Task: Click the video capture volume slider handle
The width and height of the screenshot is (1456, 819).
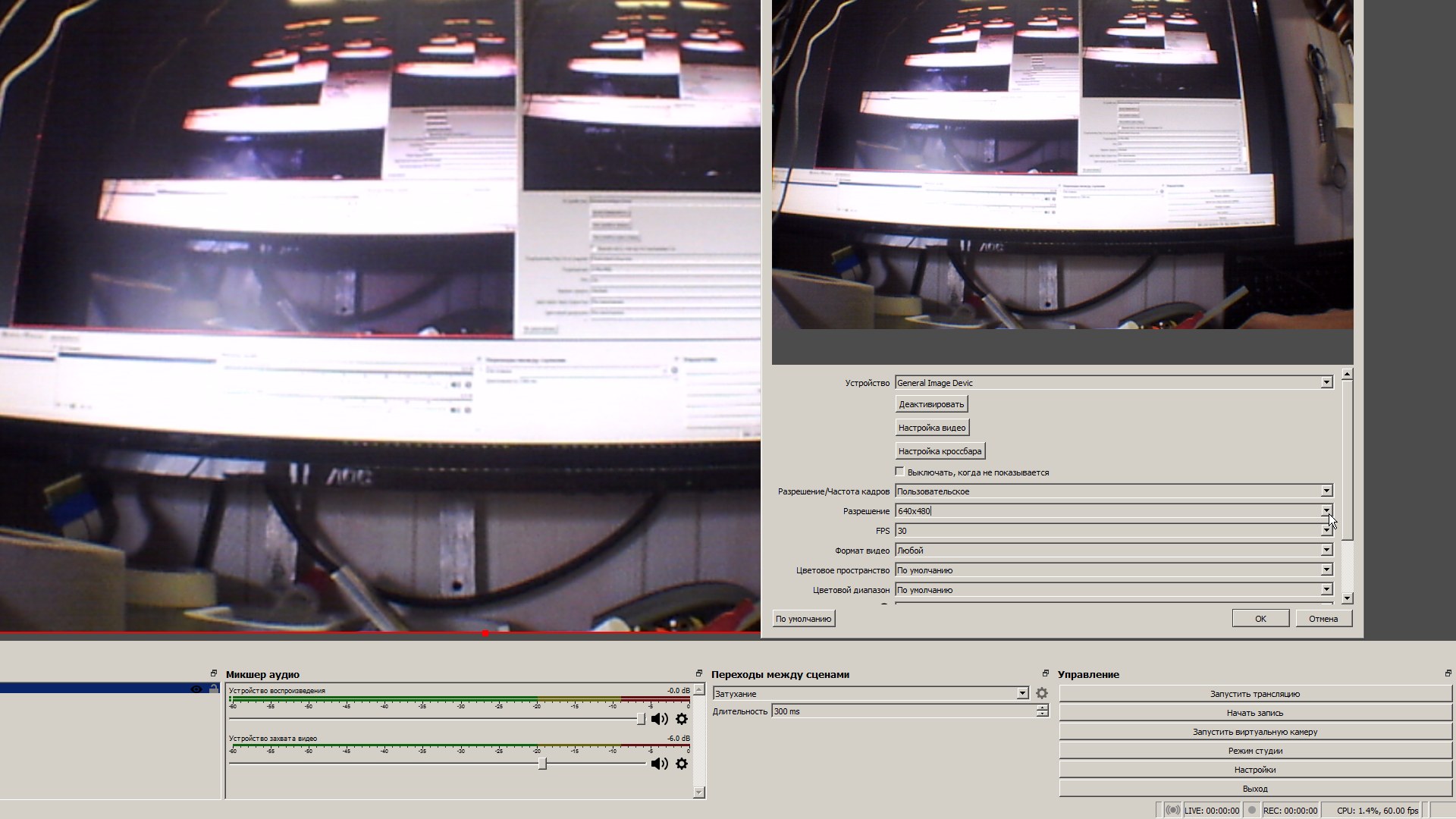Action: (542, 764)
